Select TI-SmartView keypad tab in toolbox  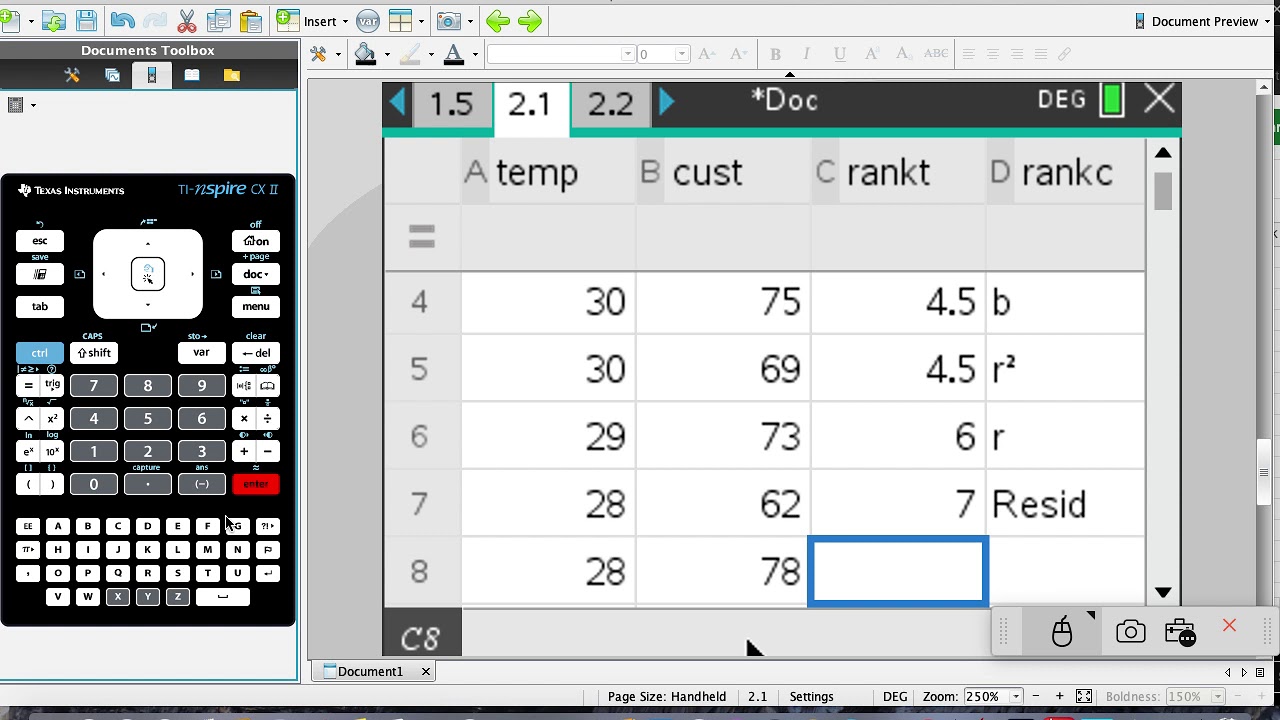coord(152,75)
